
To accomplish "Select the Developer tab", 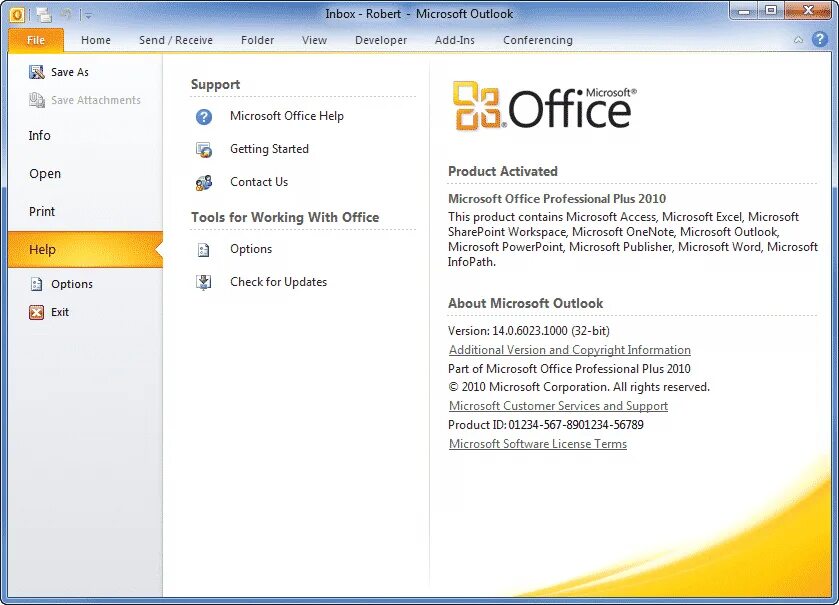I will click(381, 40).
